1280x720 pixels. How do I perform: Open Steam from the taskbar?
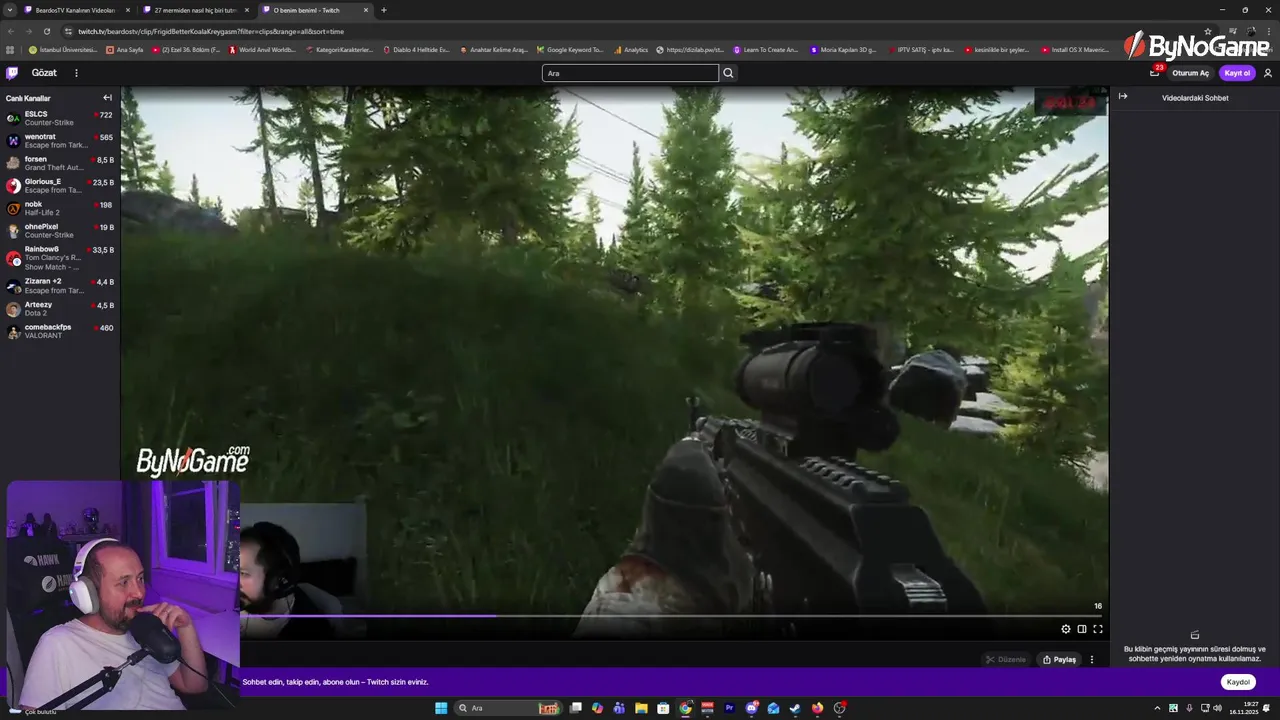tap(795, 708)
